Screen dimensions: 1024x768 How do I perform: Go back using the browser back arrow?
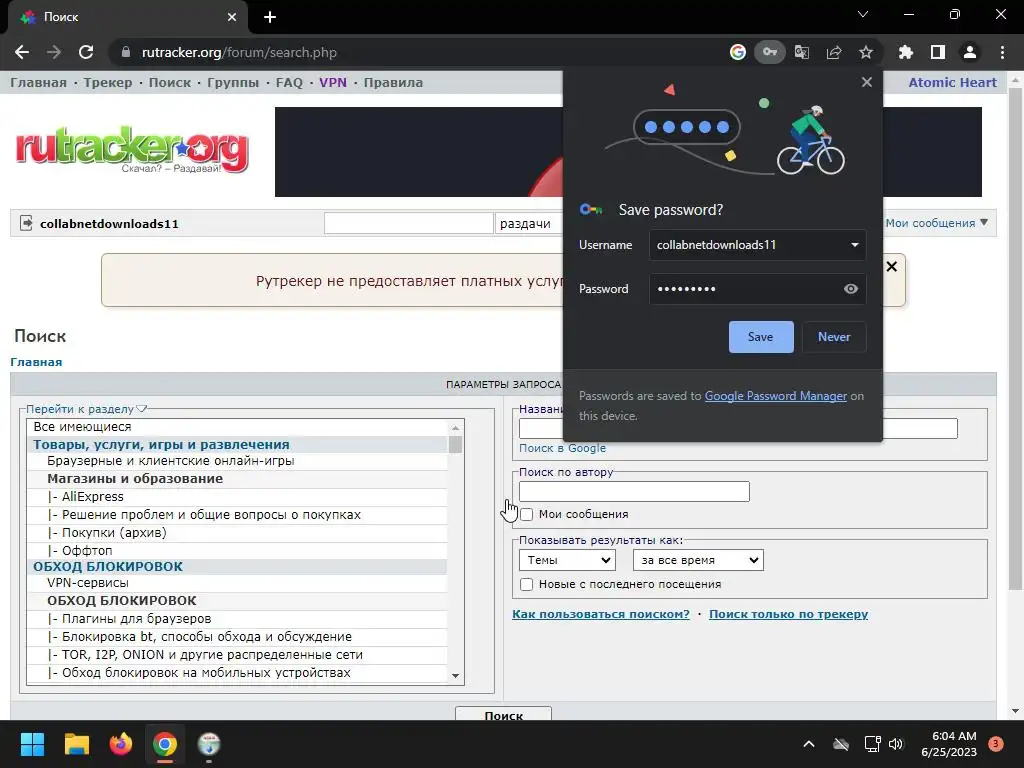pyautogui.click(x=22, y=52)
